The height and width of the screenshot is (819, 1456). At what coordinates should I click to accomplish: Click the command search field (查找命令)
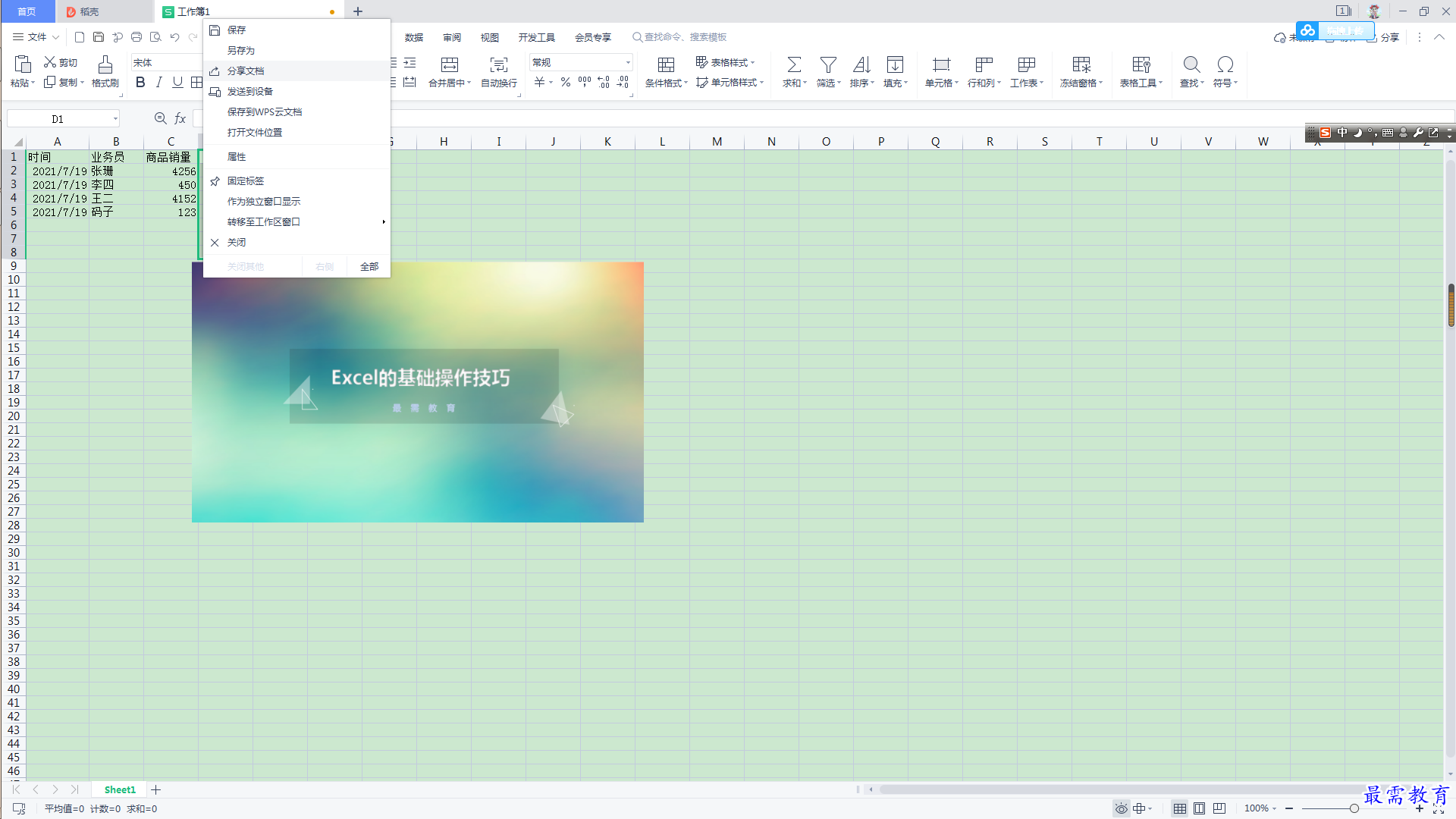[679, 36]
